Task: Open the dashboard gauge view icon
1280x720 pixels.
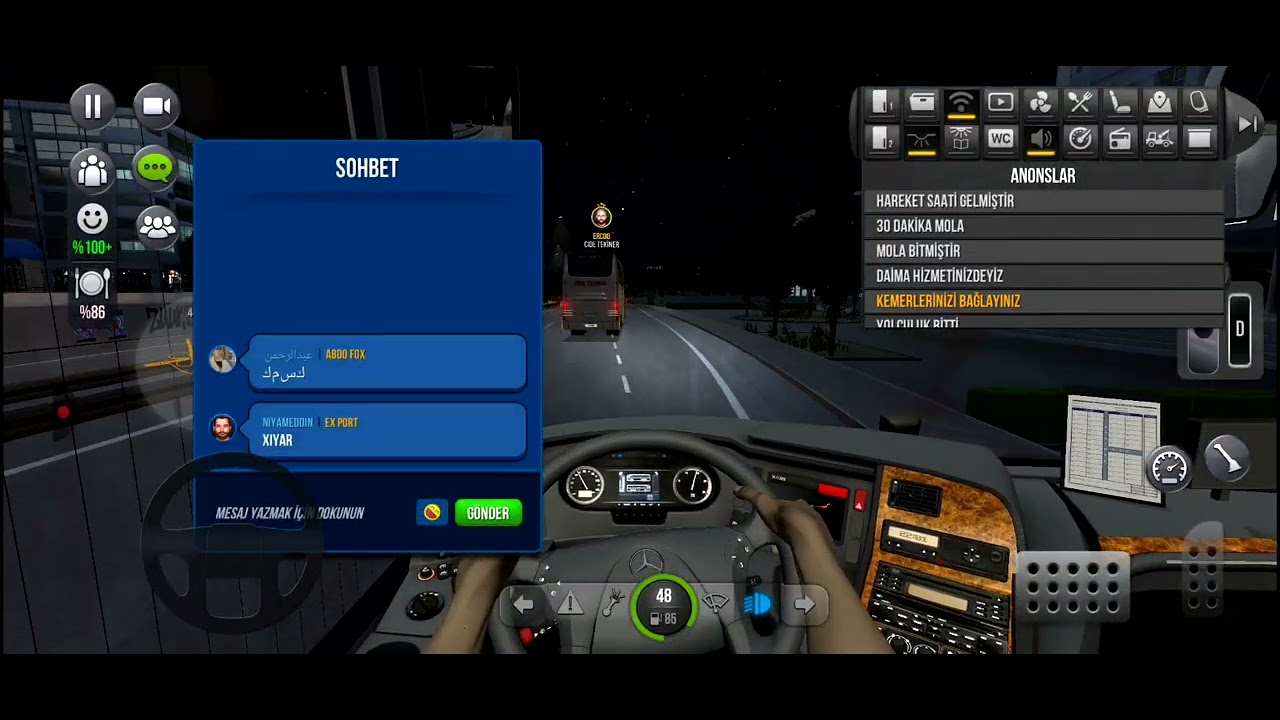Action: tap(1169, 467)
